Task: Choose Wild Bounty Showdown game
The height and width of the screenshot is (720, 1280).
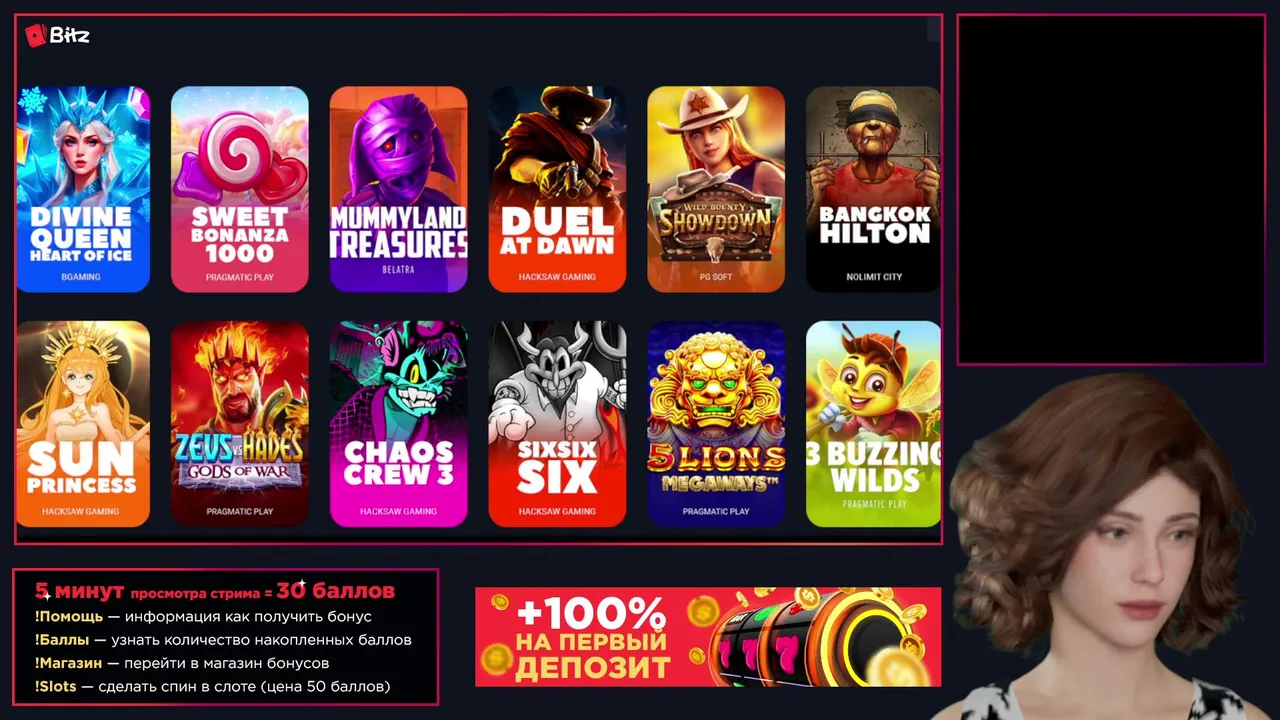Action: pos(716,189)
